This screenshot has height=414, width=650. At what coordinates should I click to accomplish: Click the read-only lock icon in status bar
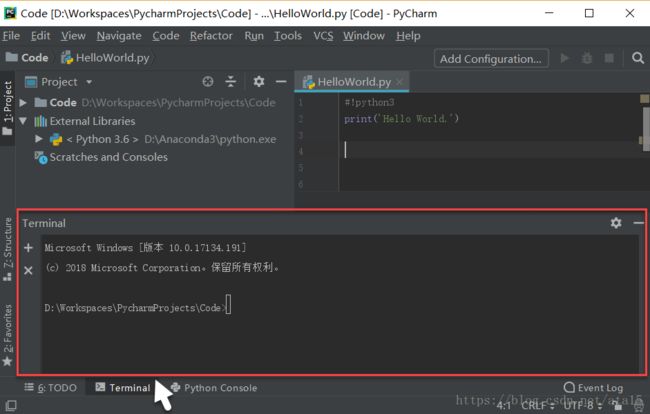click(x=618, y=406)
